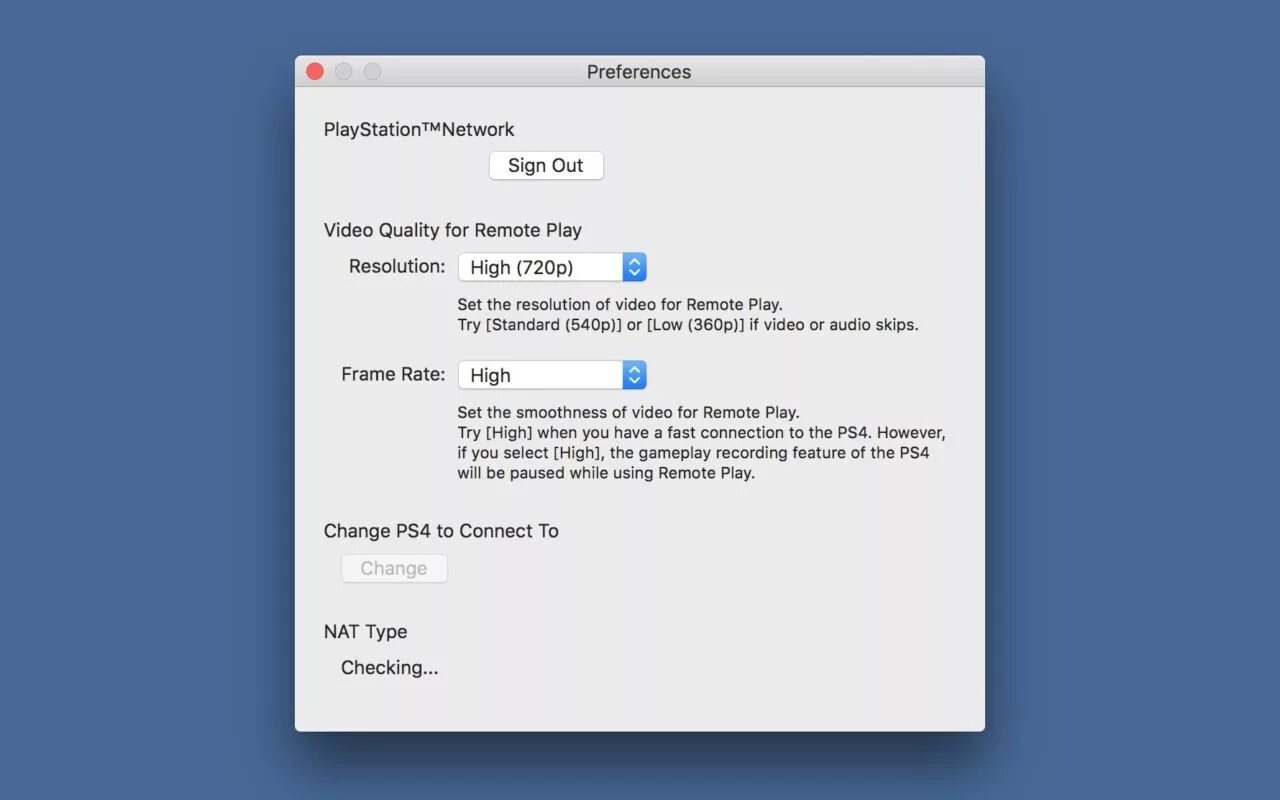Click the 'will be paused while using Remote Play' line

pos(606,473)
